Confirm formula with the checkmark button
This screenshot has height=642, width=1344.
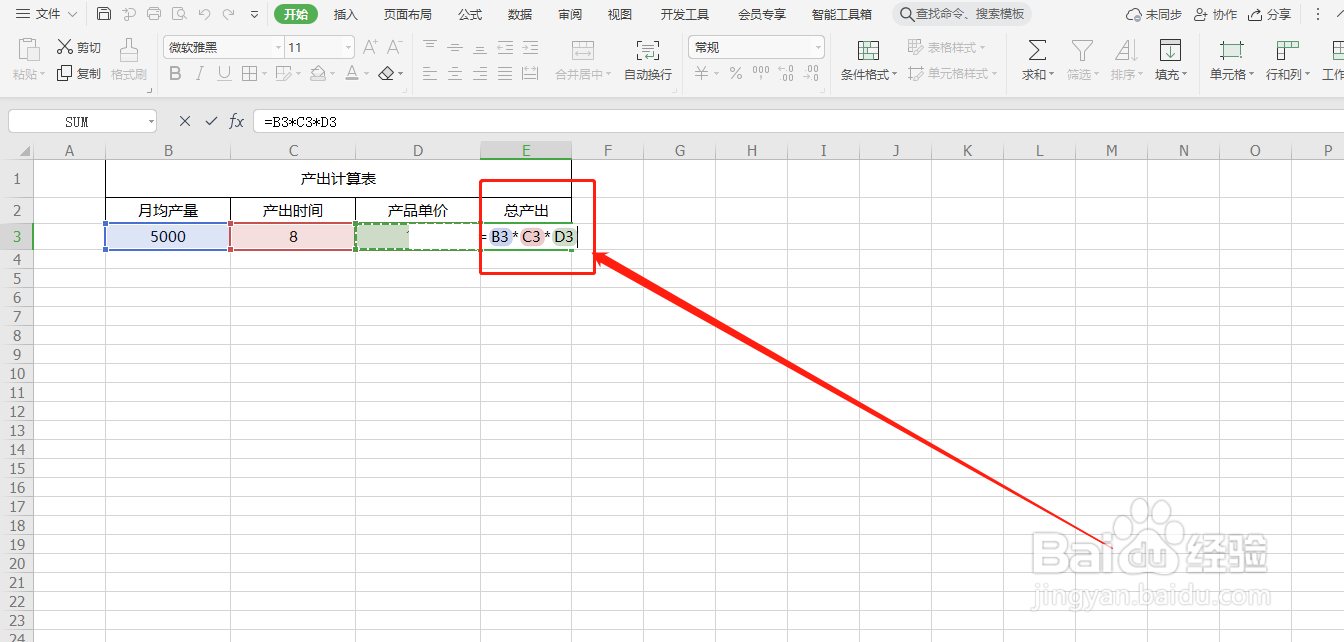(211, 121)
